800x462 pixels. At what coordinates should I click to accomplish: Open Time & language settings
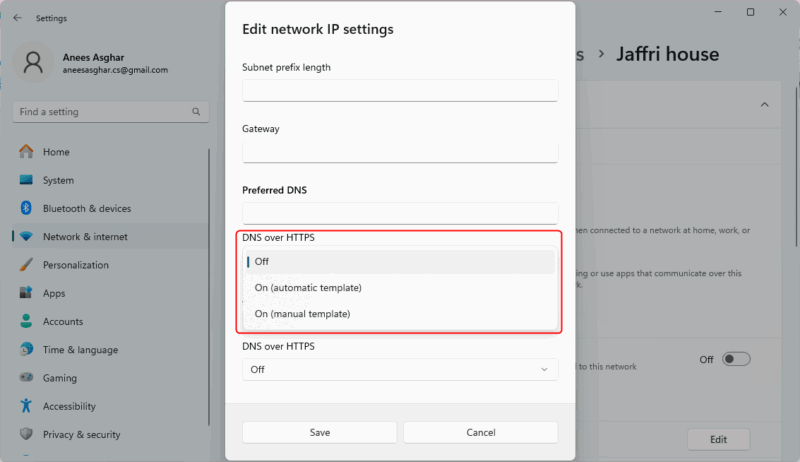(80, 350)
